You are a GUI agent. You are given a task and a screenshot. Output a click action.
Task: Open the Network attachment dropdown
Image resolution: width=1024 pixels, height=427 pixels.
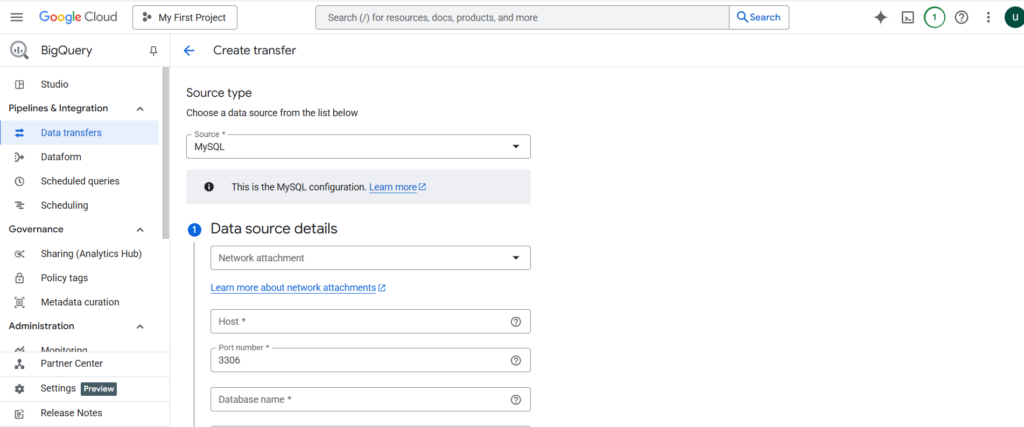point(370,258)
